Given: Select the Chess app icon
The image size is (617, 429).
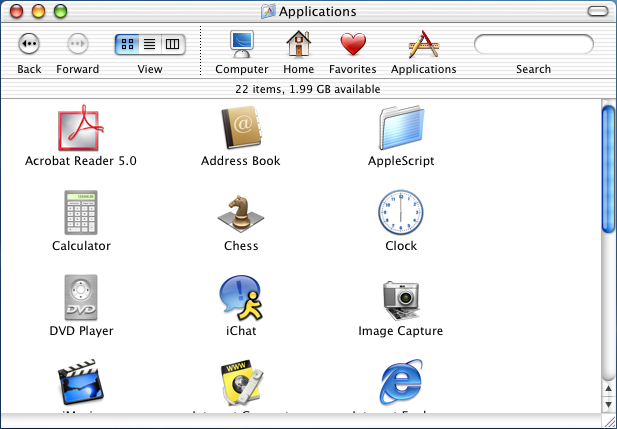Looking at the screenshot, I should point(240,213).
